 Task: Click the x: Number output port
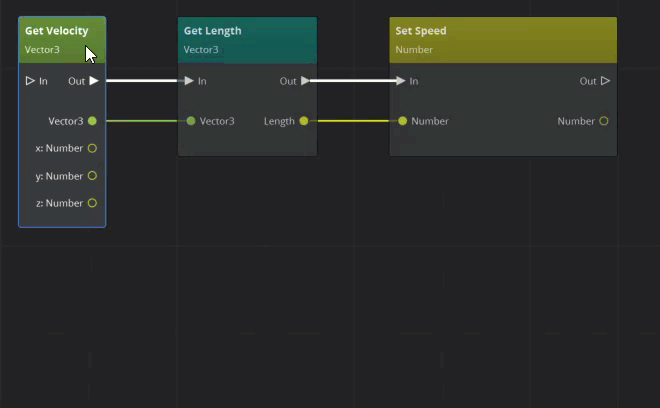[x=92, y=148]
